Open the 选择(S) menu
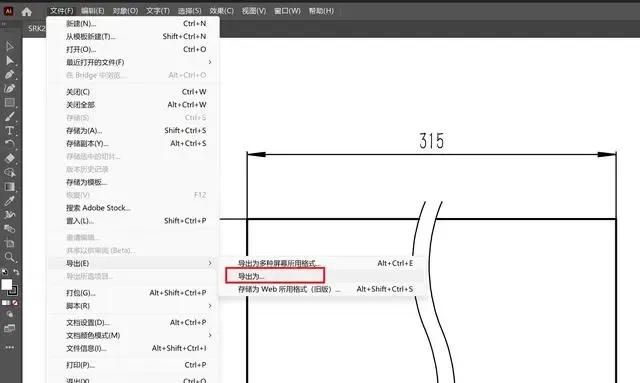The width and height of the screenshot is (640, 383). (189, 11)
